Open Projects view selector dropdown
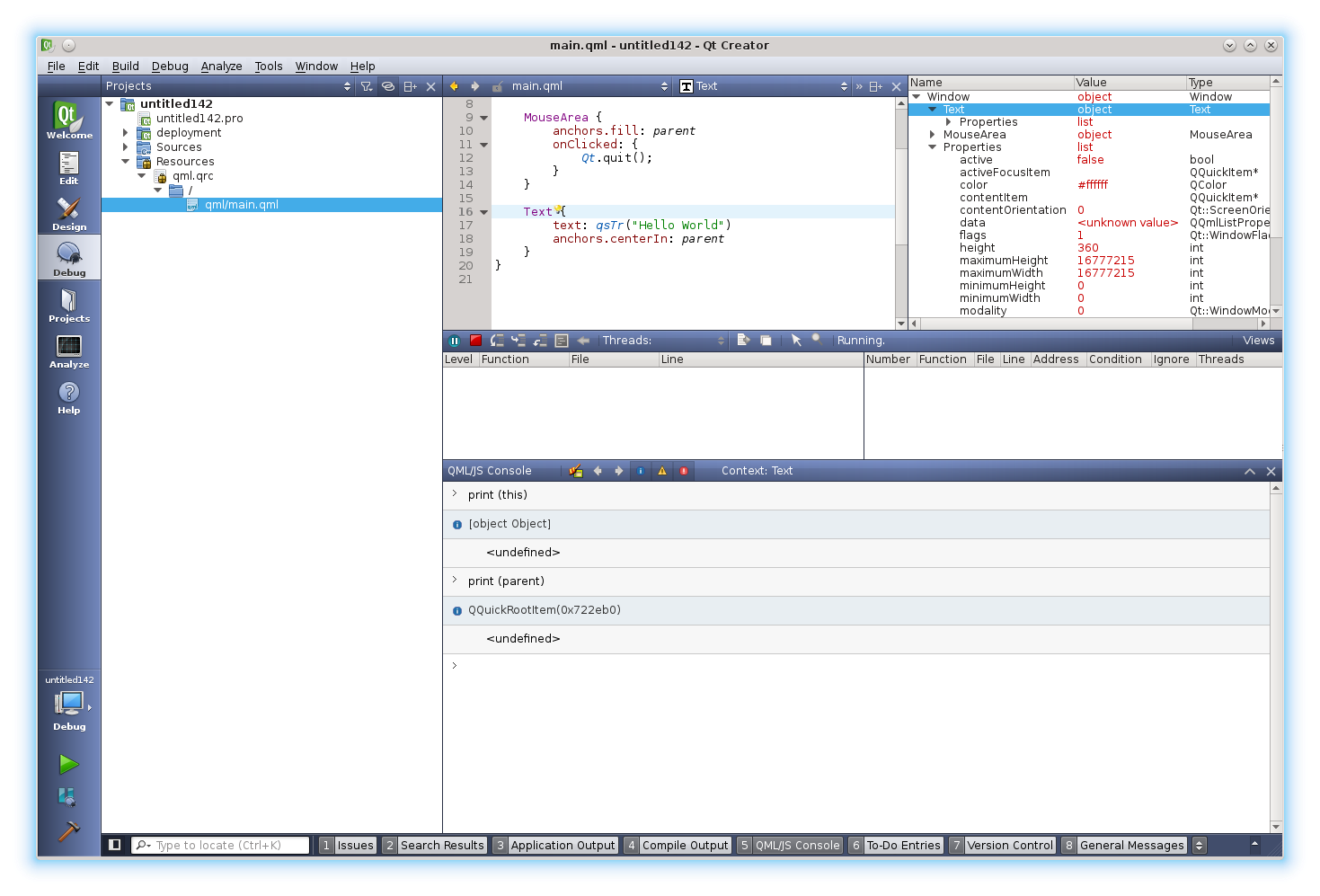Screen dimensions: 1320x896 [x=228, y=86]
